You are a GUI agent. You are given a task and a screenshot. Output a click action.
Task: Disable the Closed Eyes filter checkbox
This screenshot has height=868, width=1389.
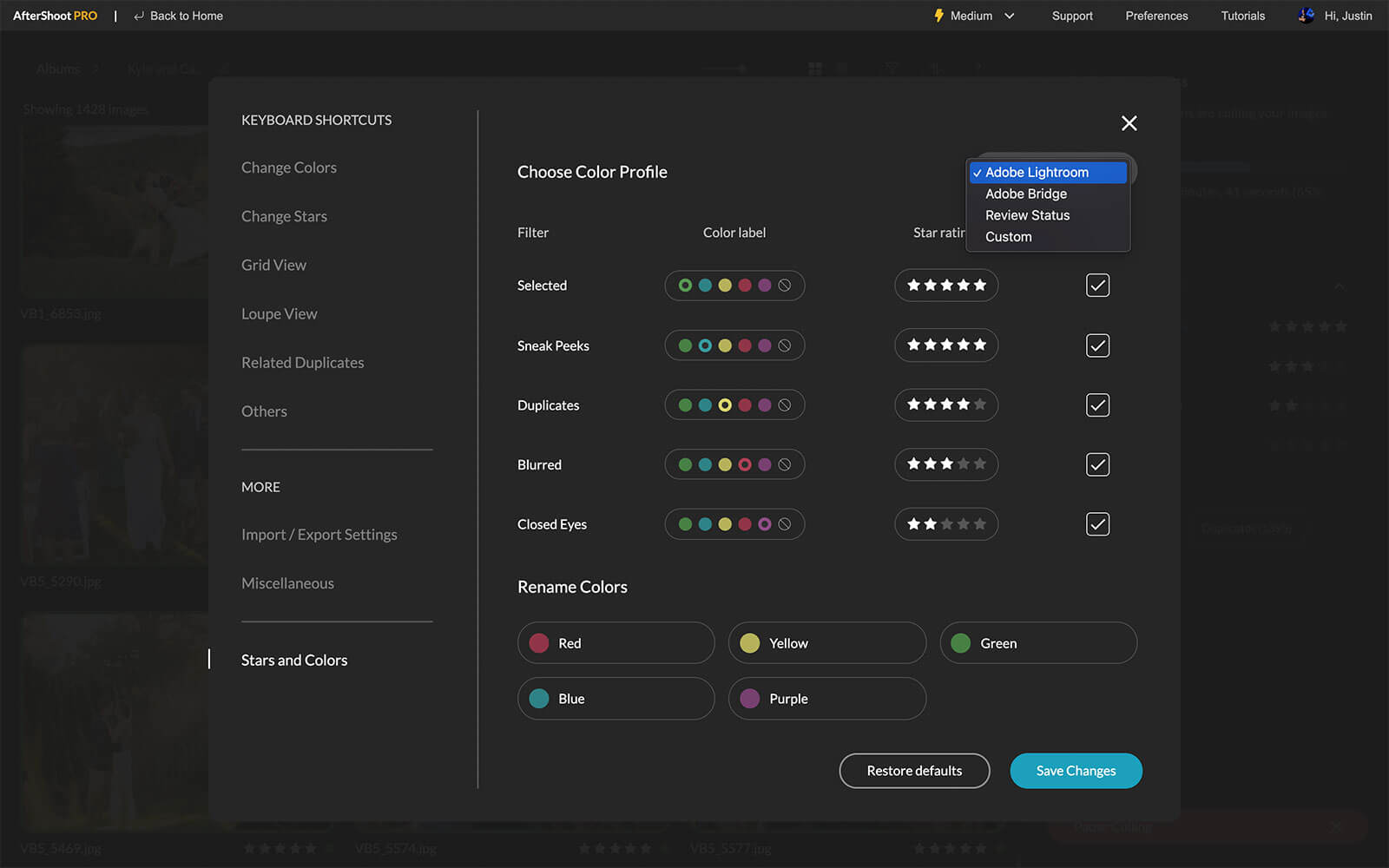click(1097, 524)
